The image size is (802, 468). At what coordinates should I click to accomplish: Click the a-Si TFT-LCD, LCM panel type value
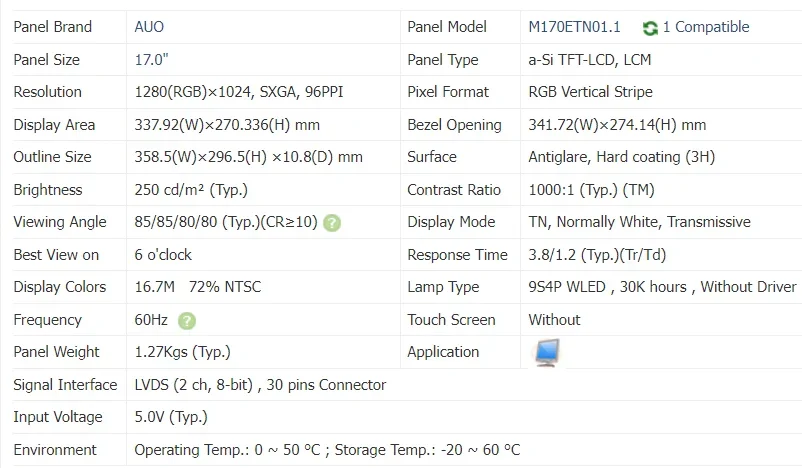tap(590, 59)
